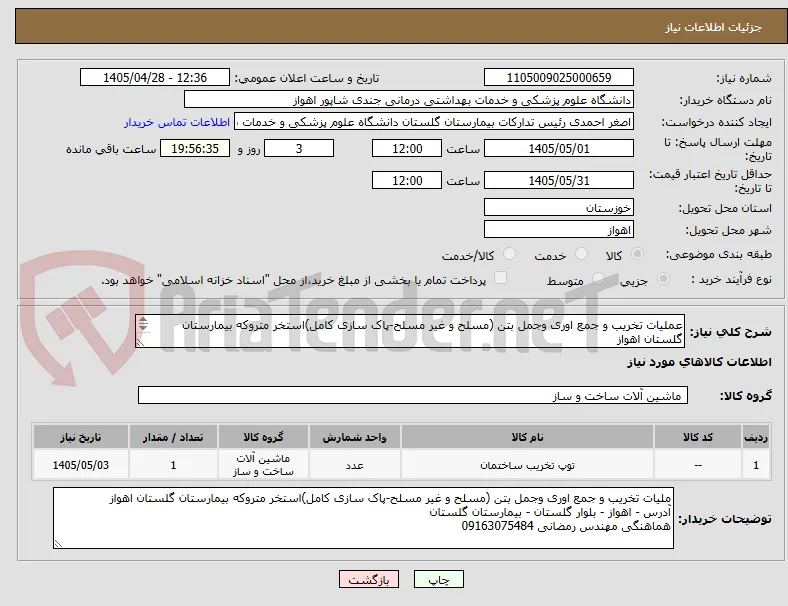
Task: Select the کالا radio button
Action: 637,254
